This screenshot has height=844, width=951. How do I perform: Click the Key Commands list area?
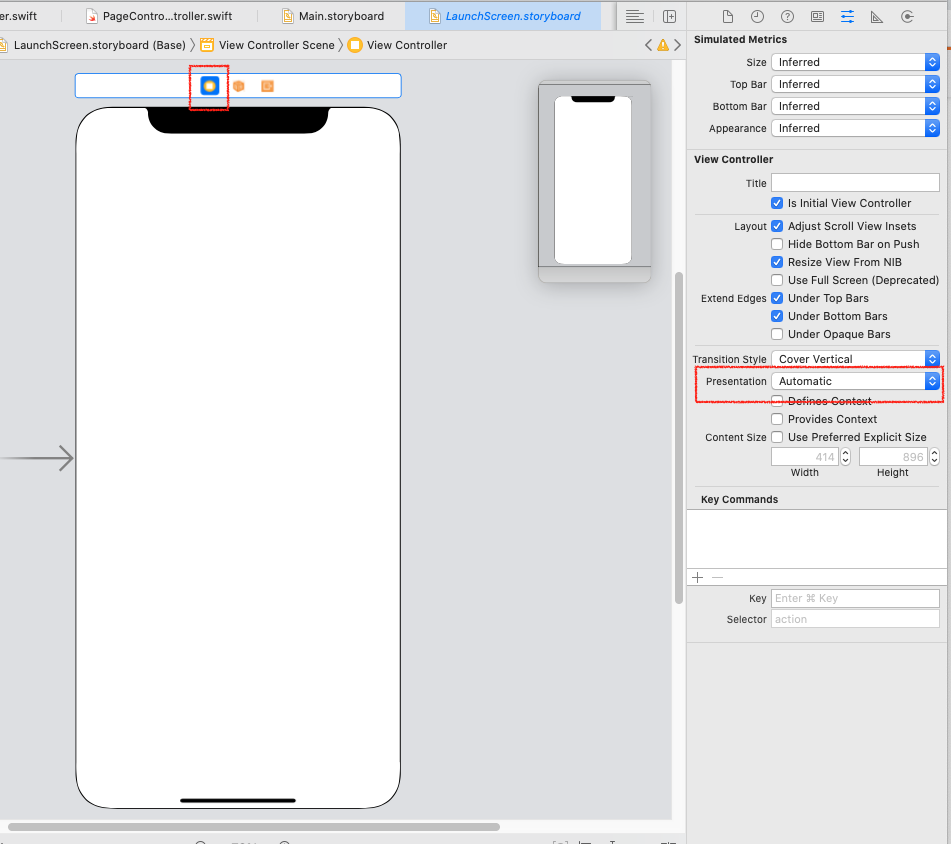(816, 538)
